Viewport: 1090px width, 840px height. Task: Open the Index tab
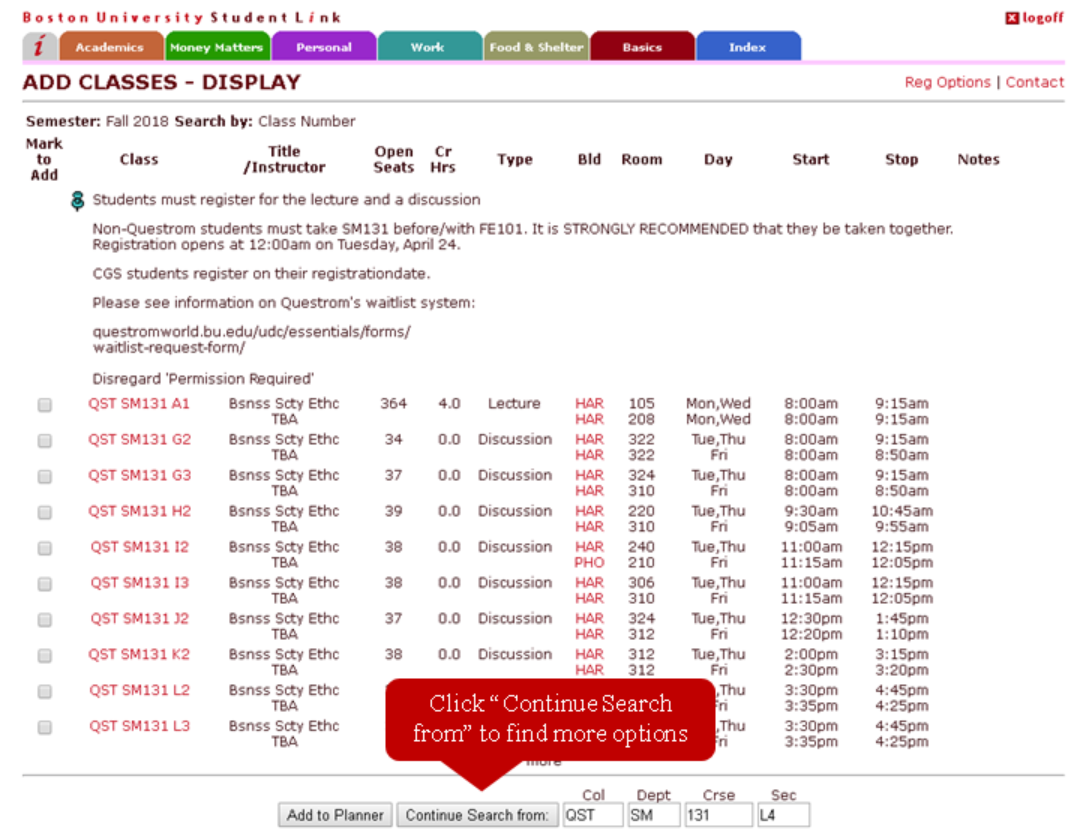click(x=748, y=47)
